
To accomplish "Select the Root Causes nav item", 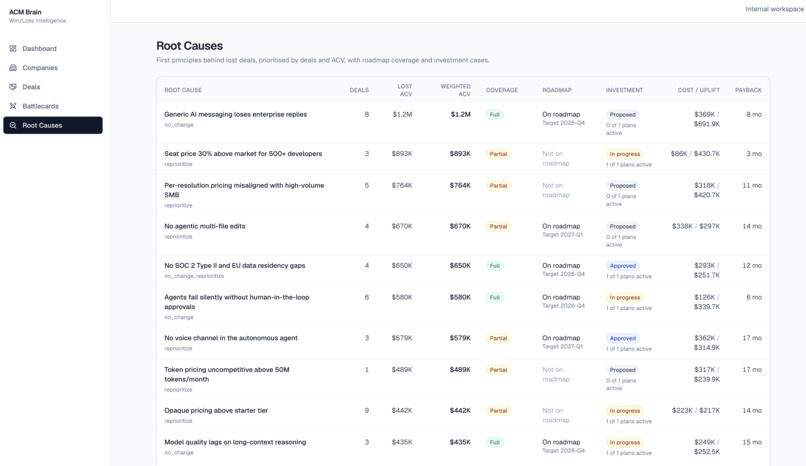I will 52,125.
